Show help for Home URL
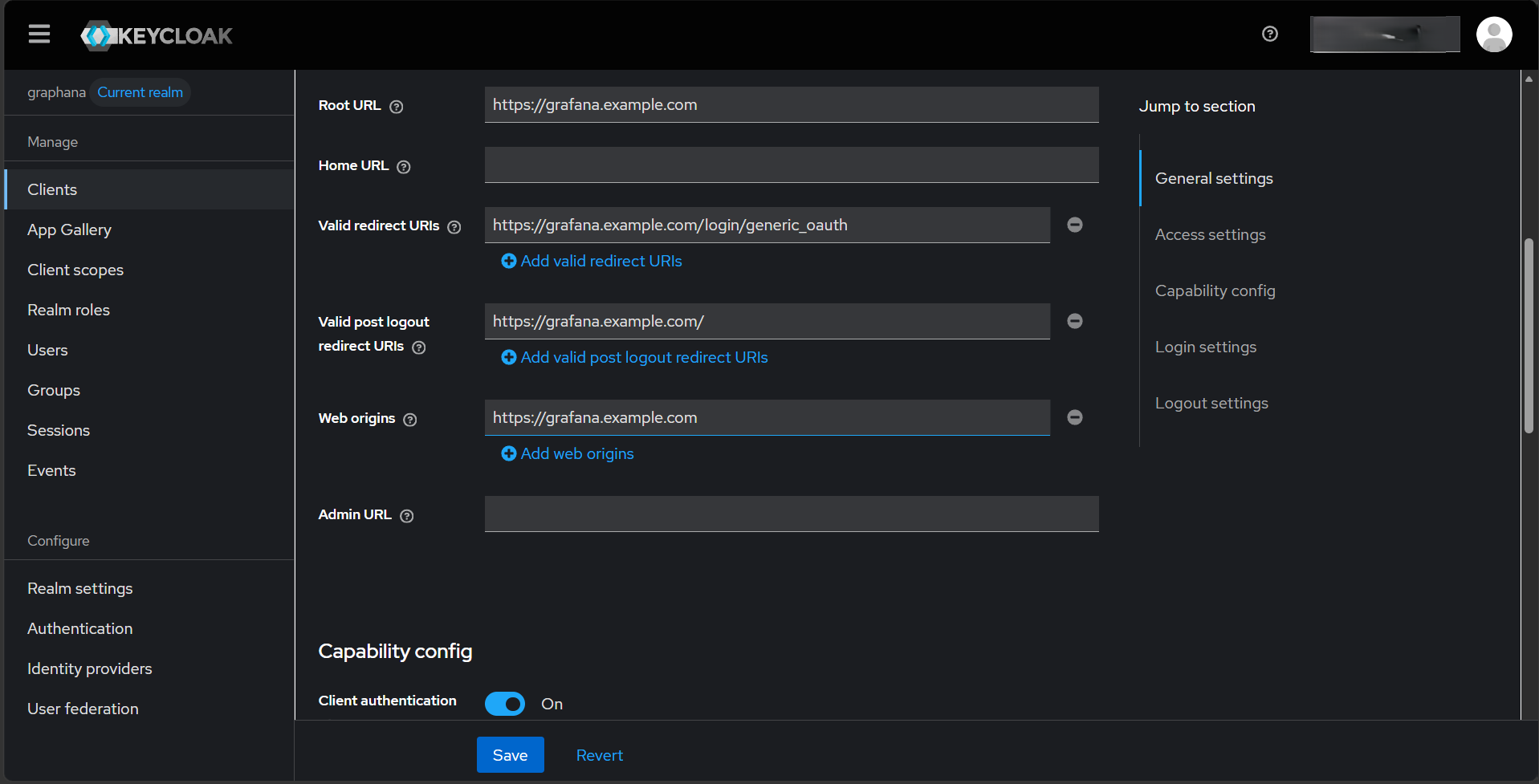The width and height of the screenshot is (1539, 784). (x=404, y=167)
